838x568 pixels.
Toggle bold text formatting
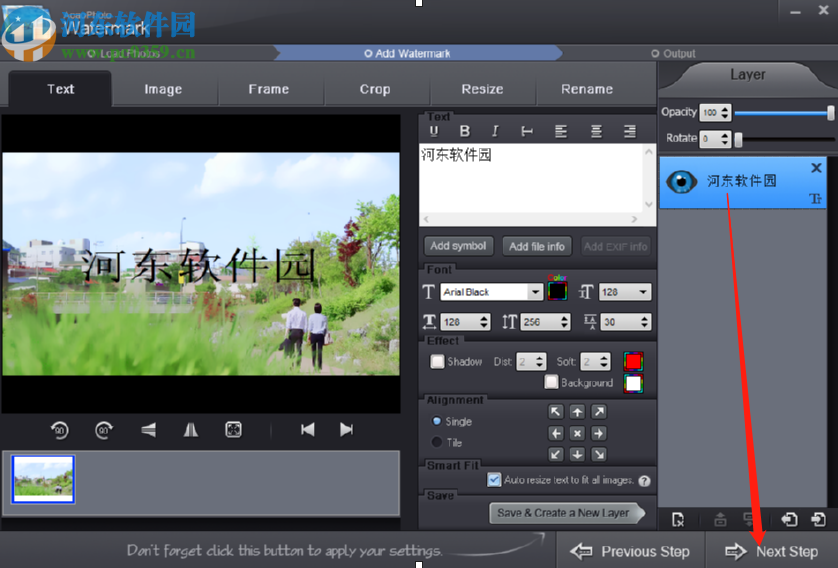click(x=464, y=131)
